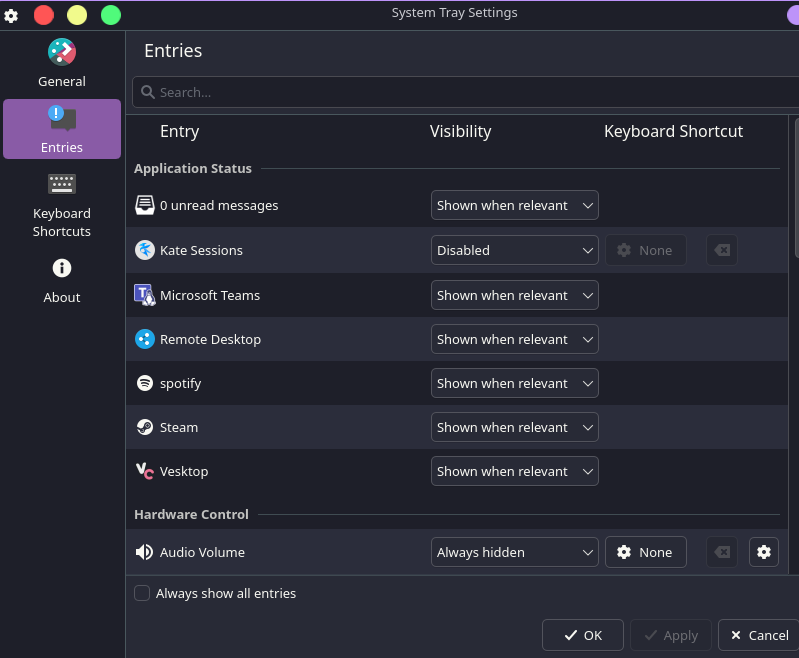
Task: Open the Keyboard Shortcuts page
Action: [x=62, y=205]
